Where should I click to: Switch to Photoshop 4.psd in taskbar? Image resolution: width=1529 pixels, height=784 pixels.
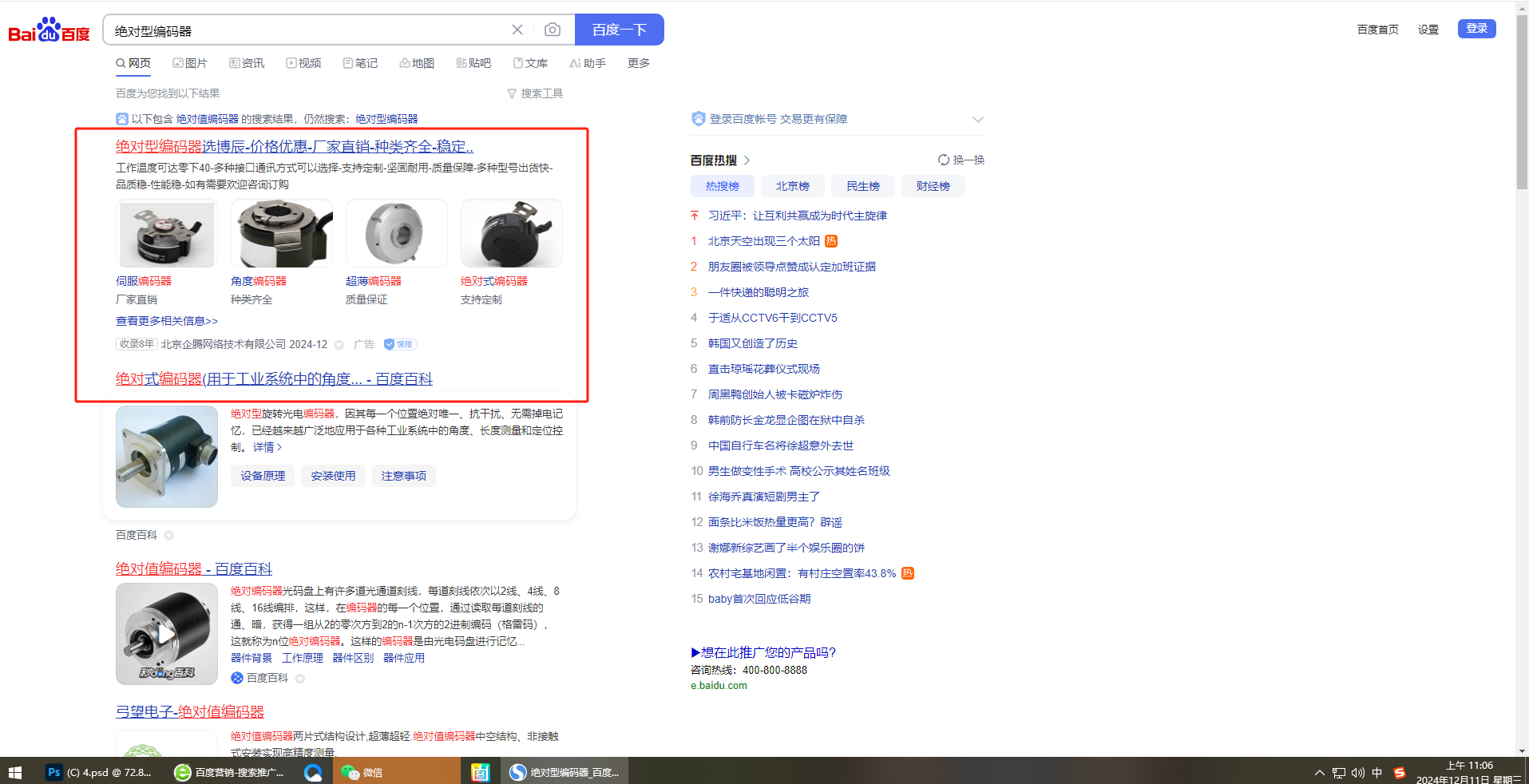coord(99,772)
